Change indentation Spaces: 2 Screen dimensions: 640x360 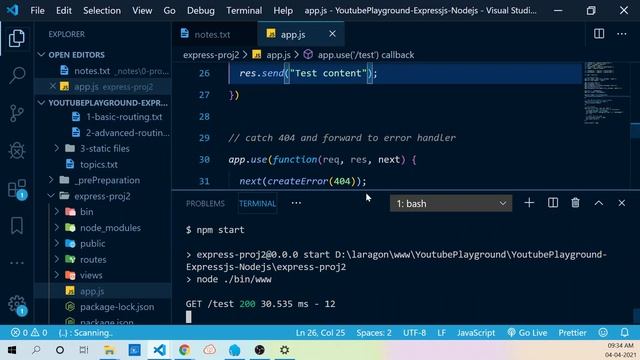point(374,333)
